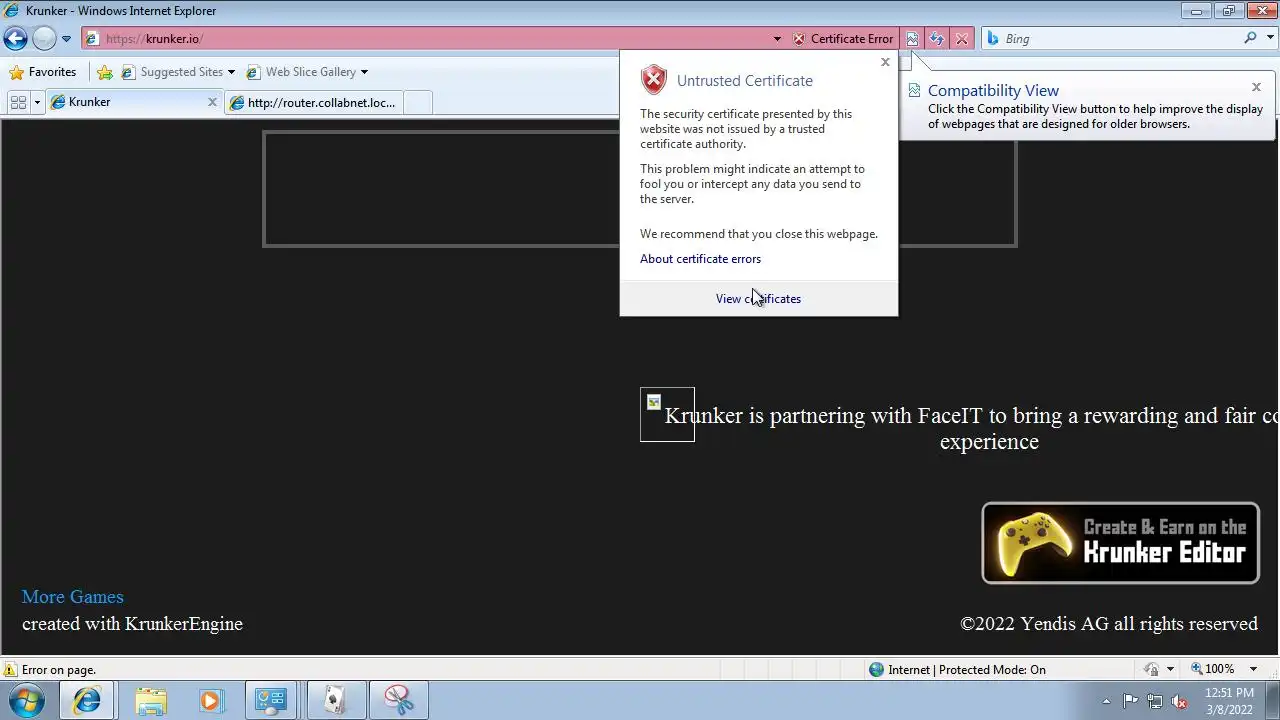
Task: Click created with KrunkerEngine text
Action: click(x=132, y=624)
